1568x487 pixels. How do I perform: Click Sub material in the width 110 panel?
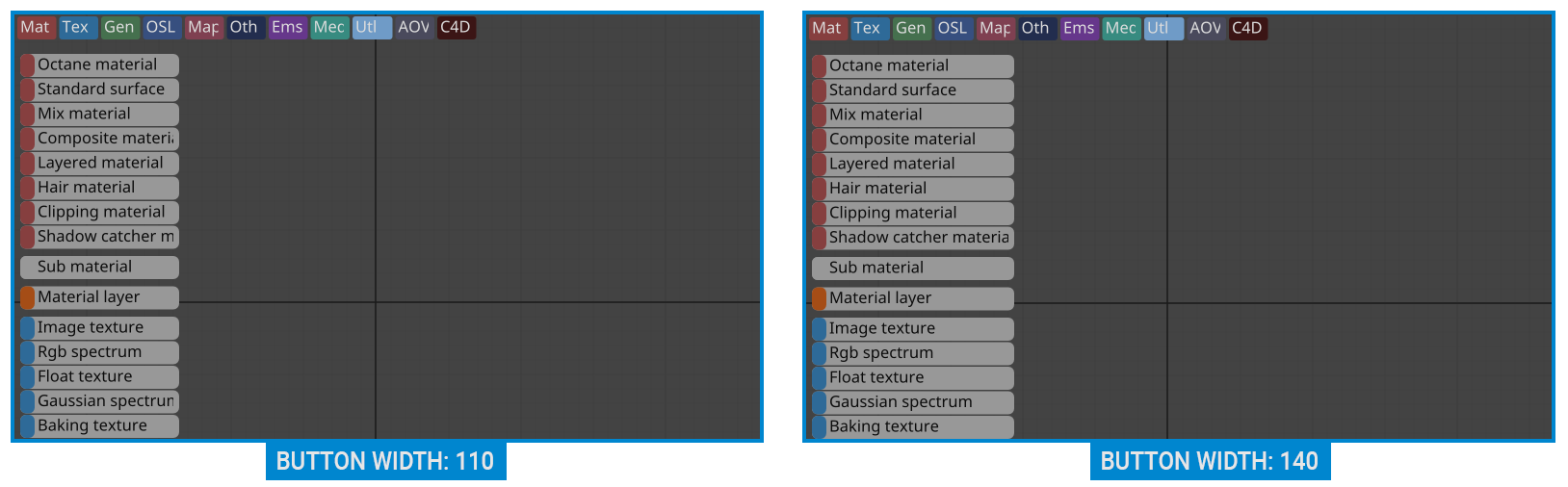[x=99, y=268]
